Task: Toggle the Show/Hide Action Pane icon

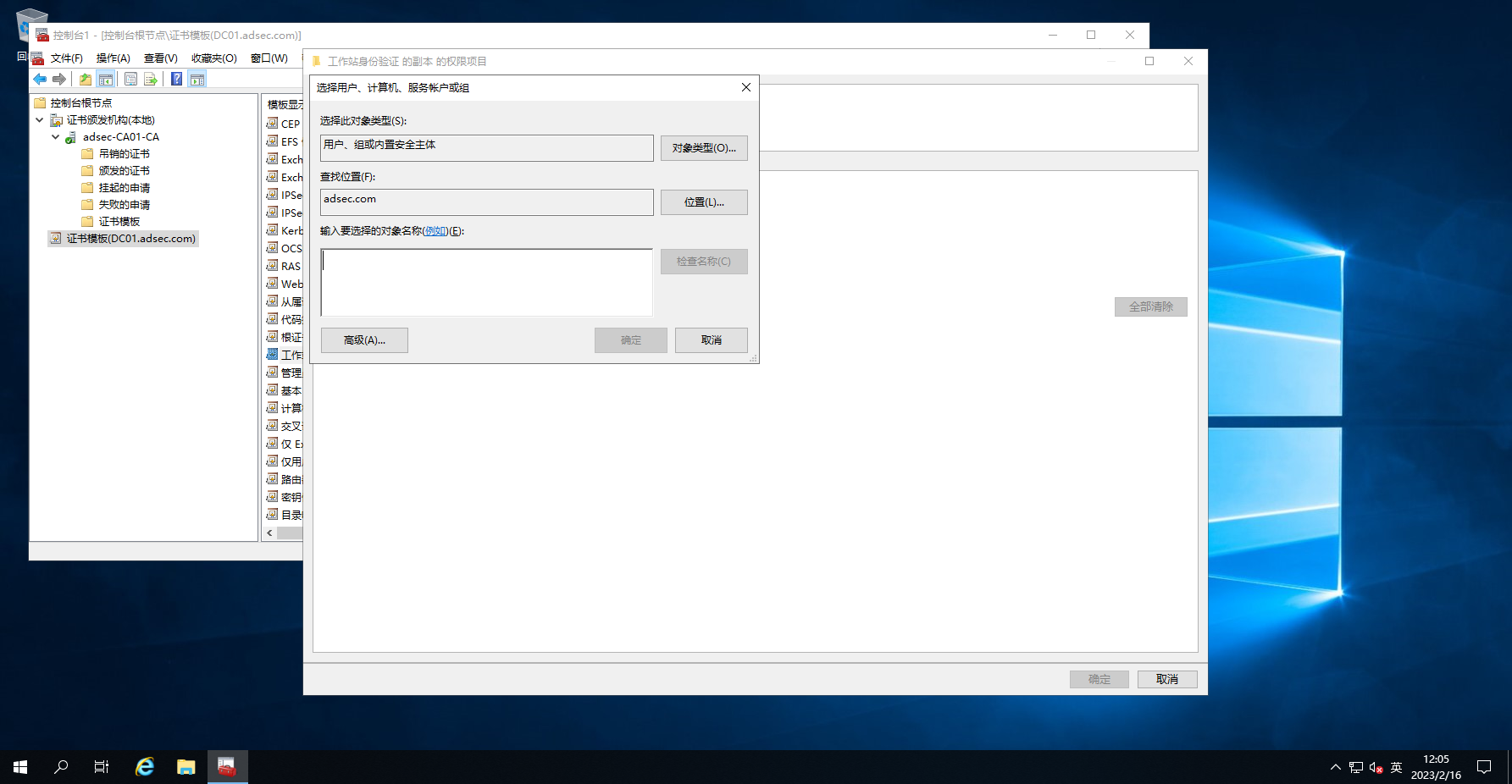Action: point(197,80)
